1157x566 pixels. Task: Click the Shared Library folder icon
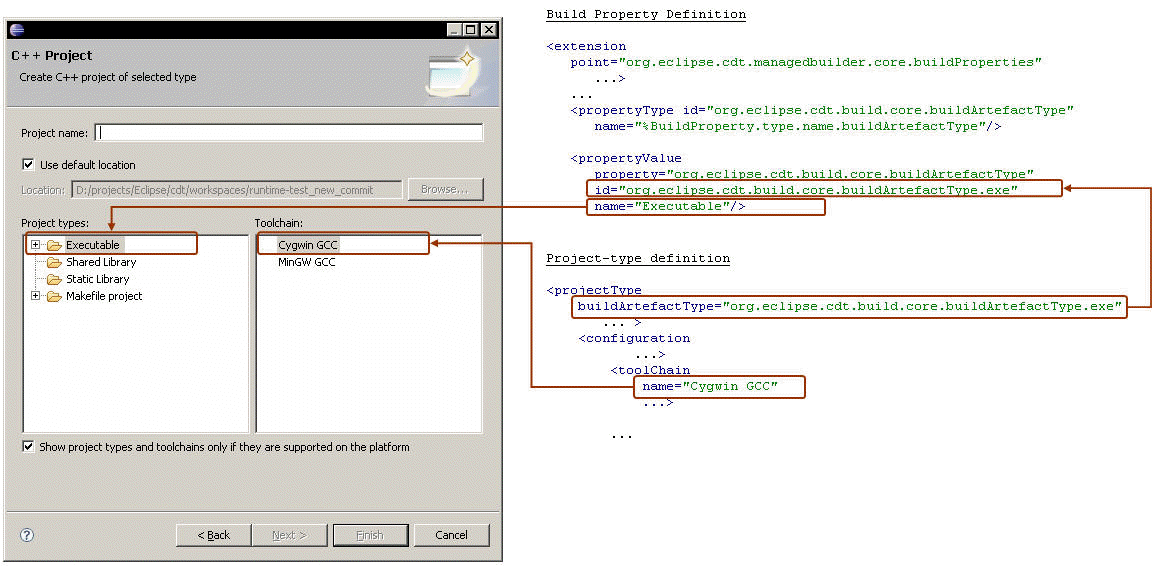point(54,262)
